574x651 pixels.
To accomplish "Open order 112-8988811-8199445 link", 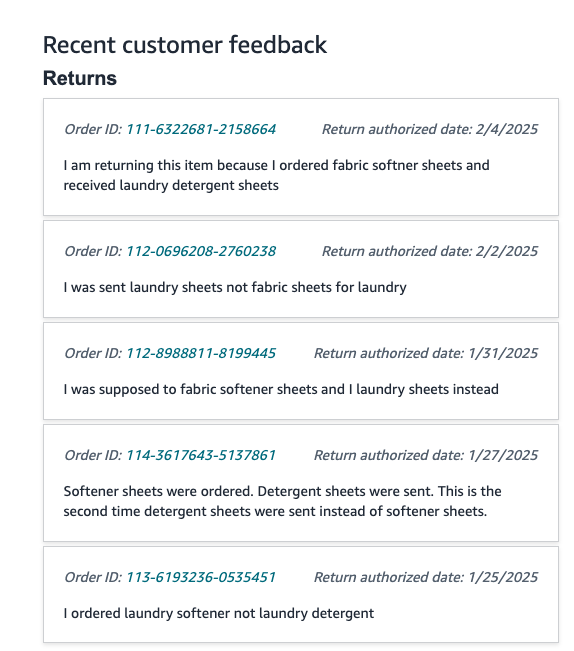I will (x=201, y=353).
